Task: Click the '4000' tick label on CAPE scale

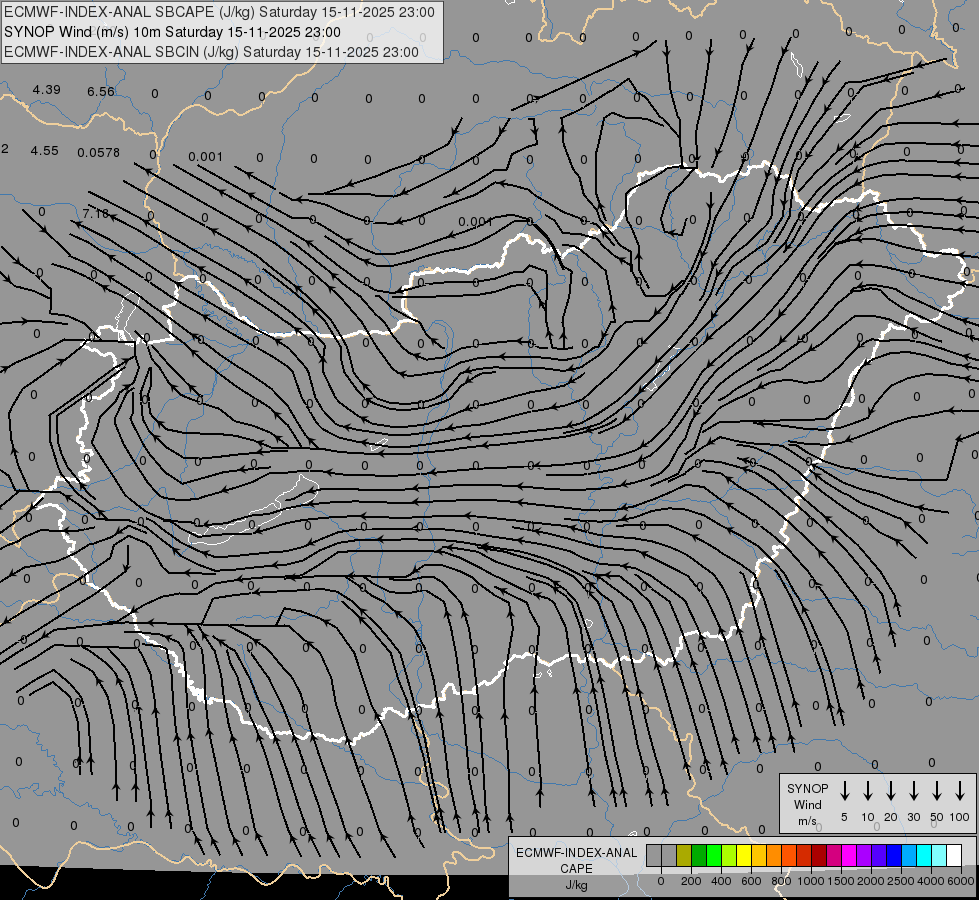Action: pos(931,881)
